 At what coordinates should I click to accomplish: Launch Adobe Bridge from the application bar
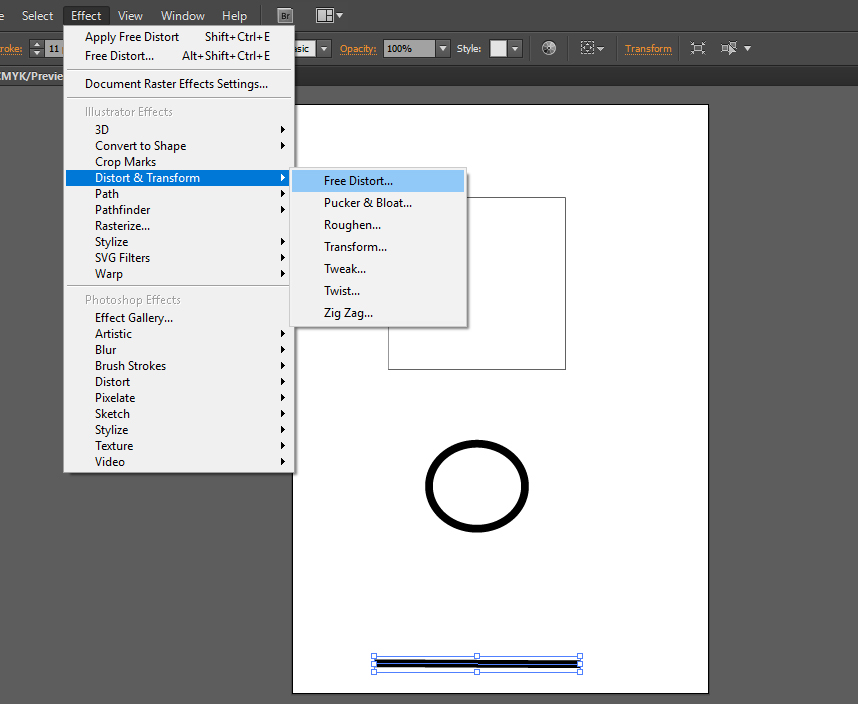coord(285,15)
